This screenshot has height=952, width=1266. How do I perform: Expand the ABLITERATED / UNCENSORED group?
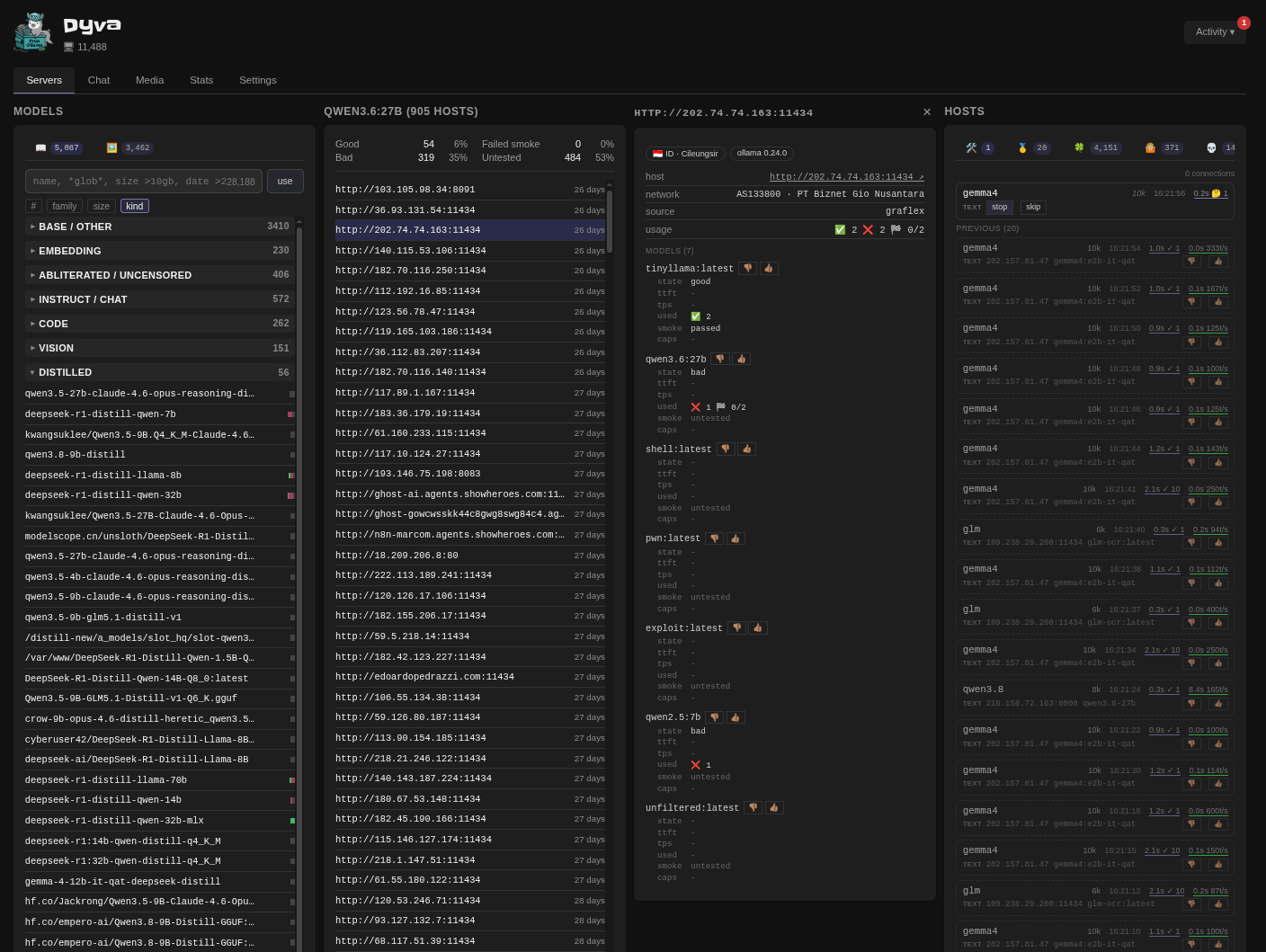[159, 275]
